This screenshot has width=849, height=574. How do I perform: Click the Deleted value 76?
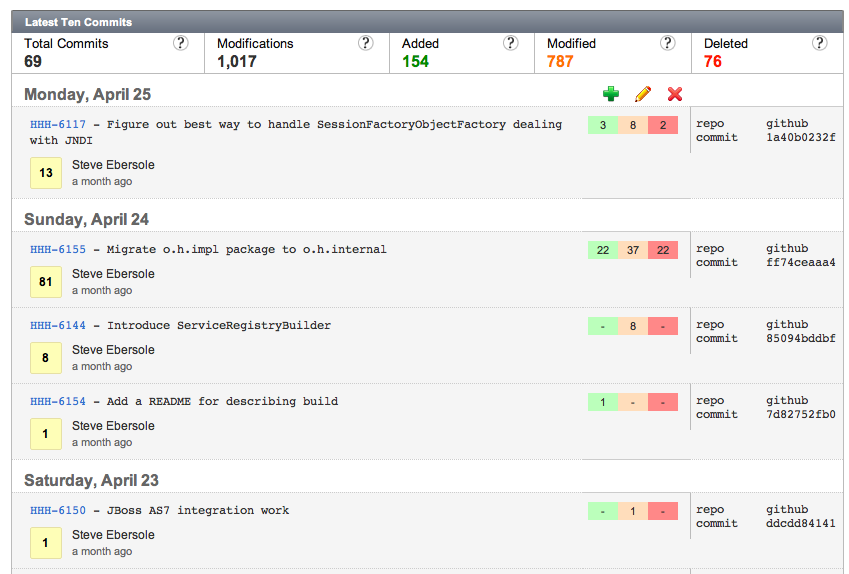tap(713, 61)
